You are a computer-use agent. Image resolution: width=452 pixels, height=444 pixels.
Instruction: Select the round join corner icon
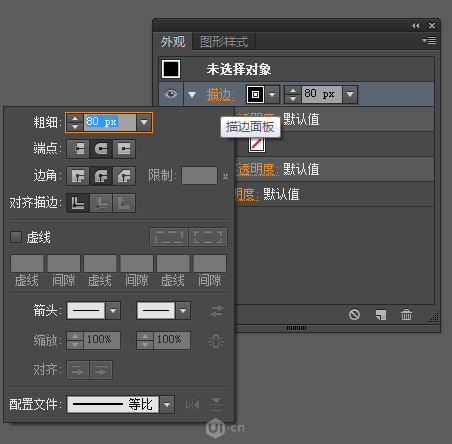point(101,176)
